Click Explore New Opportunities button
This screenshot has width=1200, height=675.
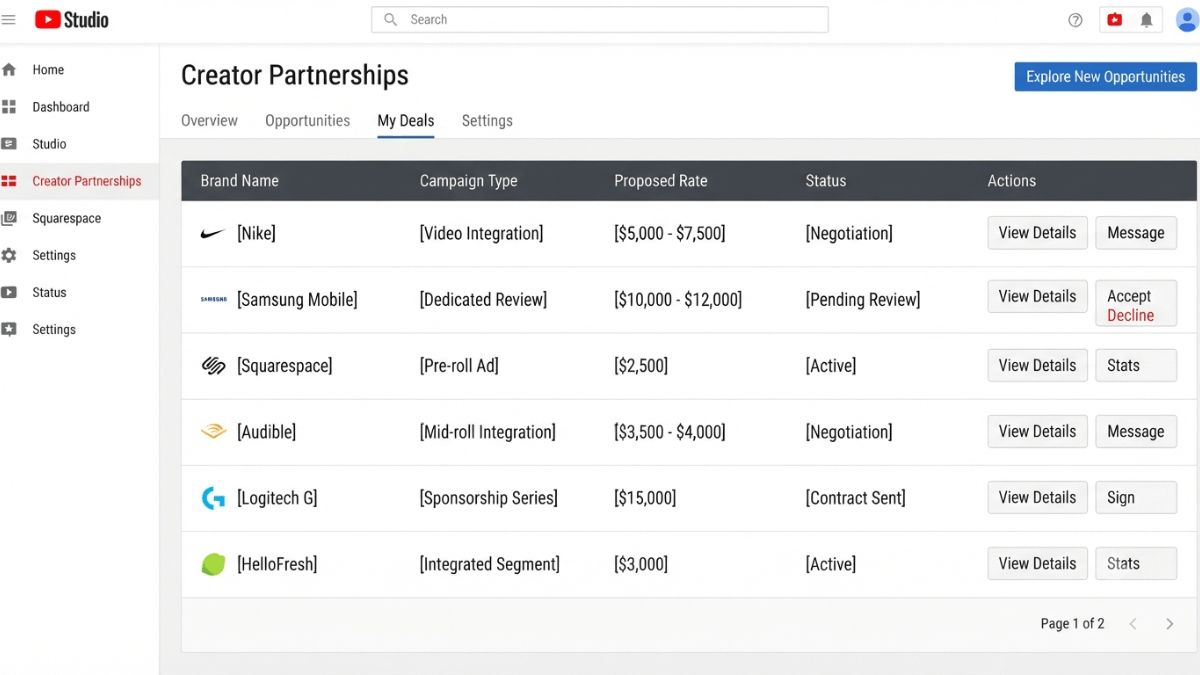1105,77
